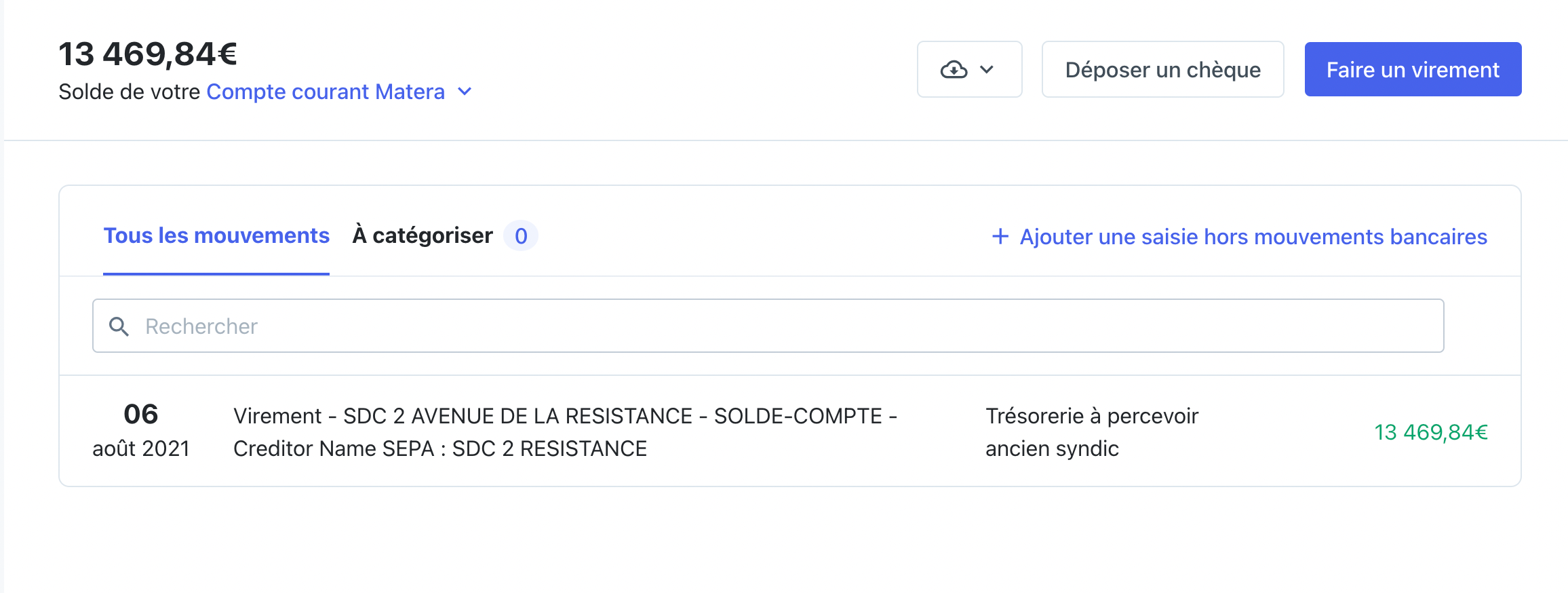The image size is (1568, 593).
Task: Click Déposer un chèque button
Action: (1163, 69)
